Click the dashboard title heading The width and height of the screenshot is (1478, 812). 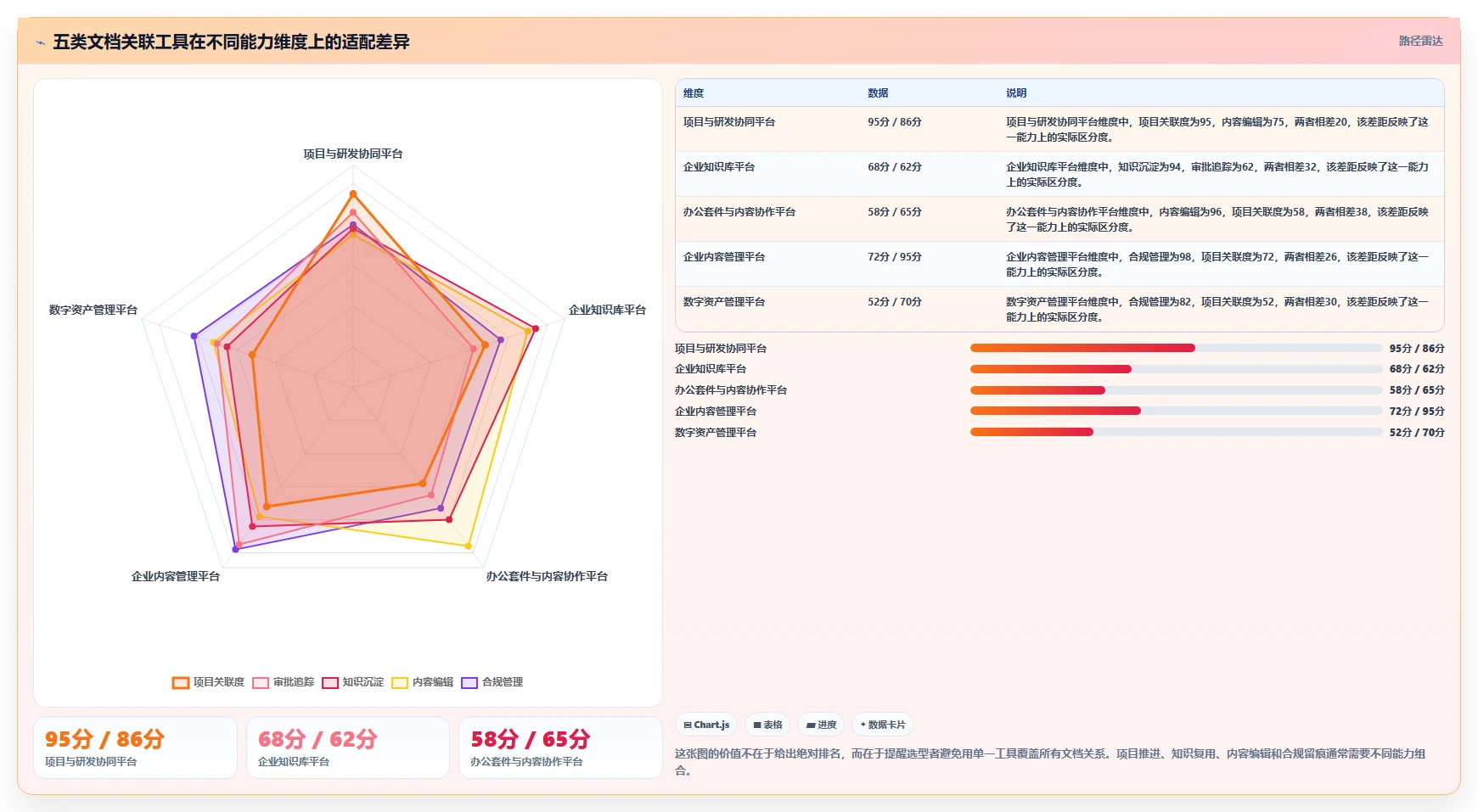231,42
